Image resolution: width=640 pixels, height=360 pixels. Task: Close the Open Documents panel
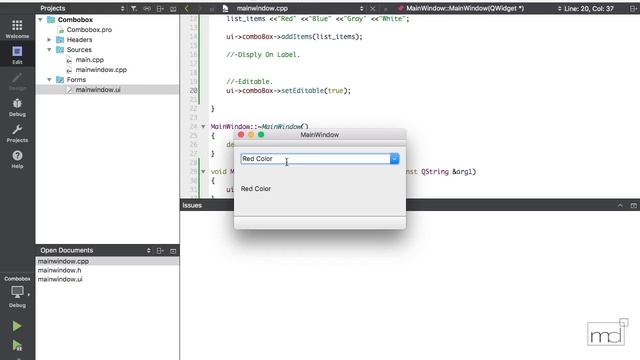173,251
